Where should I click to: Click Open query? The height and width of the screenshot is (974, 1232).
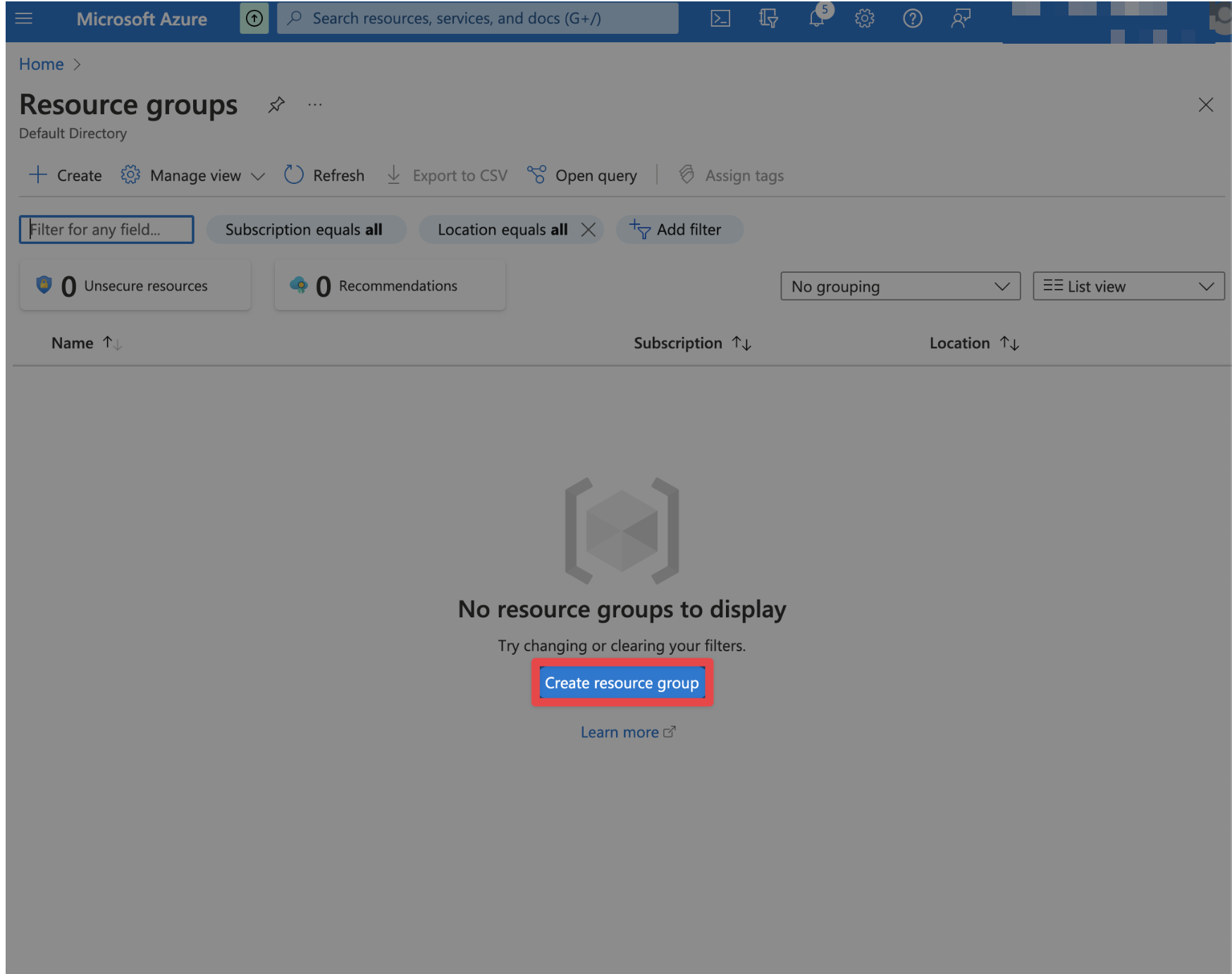pyautogui.click(x=582, y=175)
